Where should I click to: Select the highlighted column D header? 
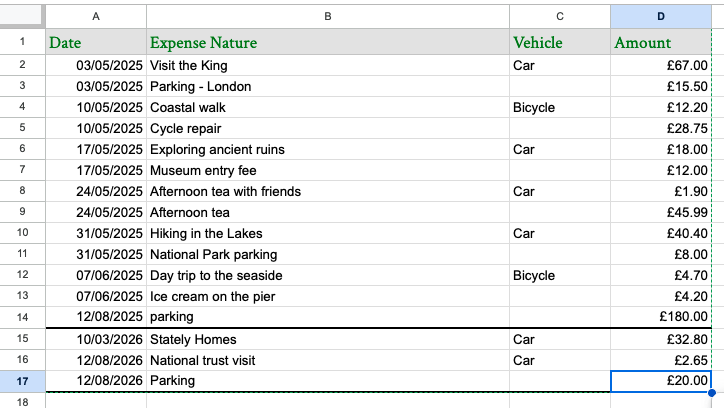tap(660, 16)
